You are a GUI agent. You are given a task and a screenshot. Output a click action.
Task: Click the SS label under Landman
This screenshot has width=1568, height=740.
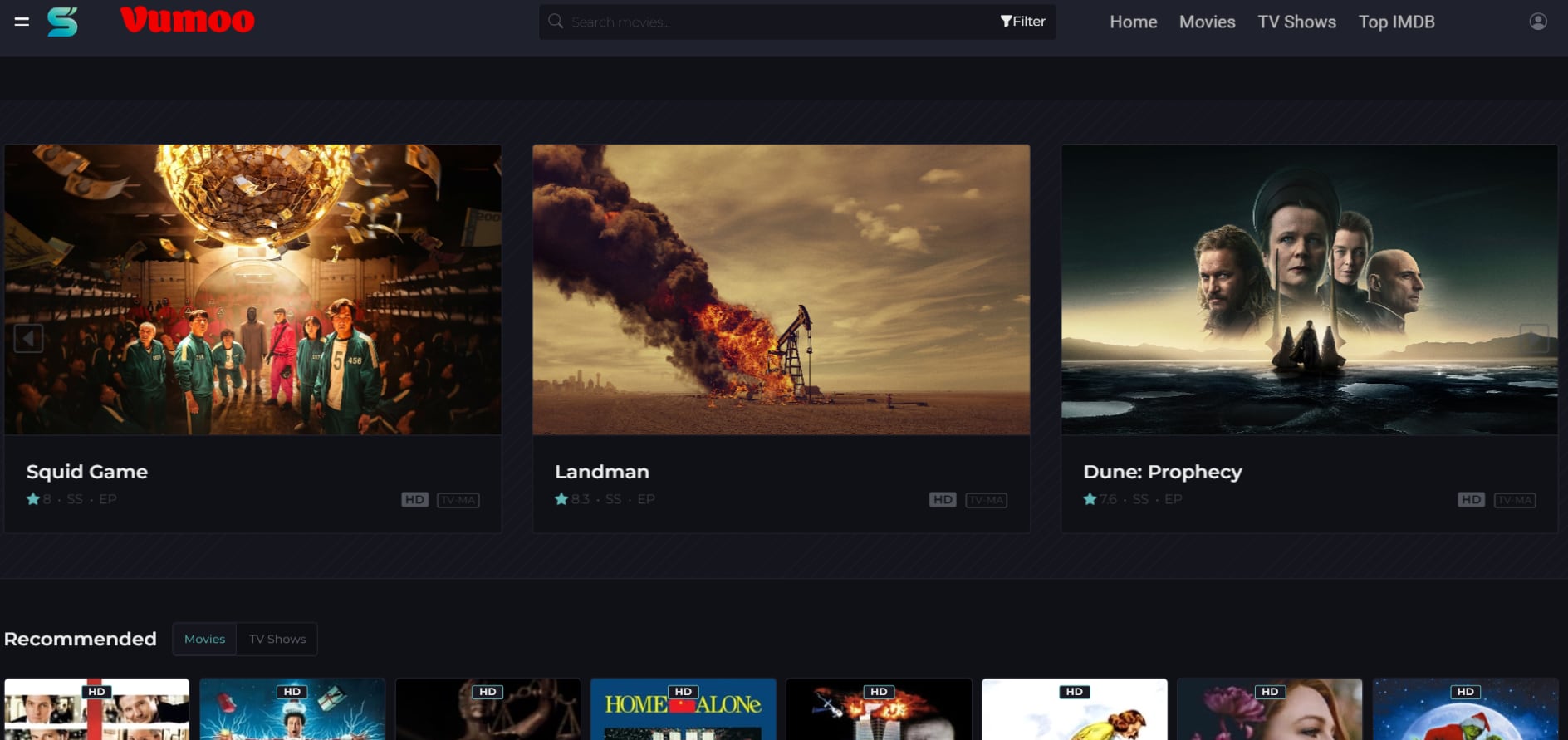tap(614, 499)
